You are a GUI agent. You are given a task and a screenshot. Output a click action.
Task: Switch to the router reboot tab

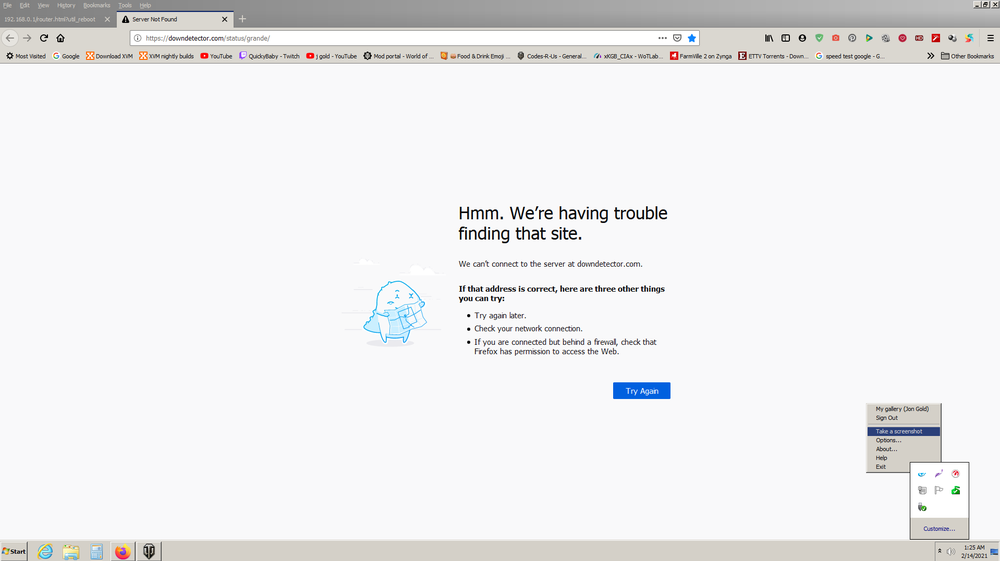pos(50,19)
